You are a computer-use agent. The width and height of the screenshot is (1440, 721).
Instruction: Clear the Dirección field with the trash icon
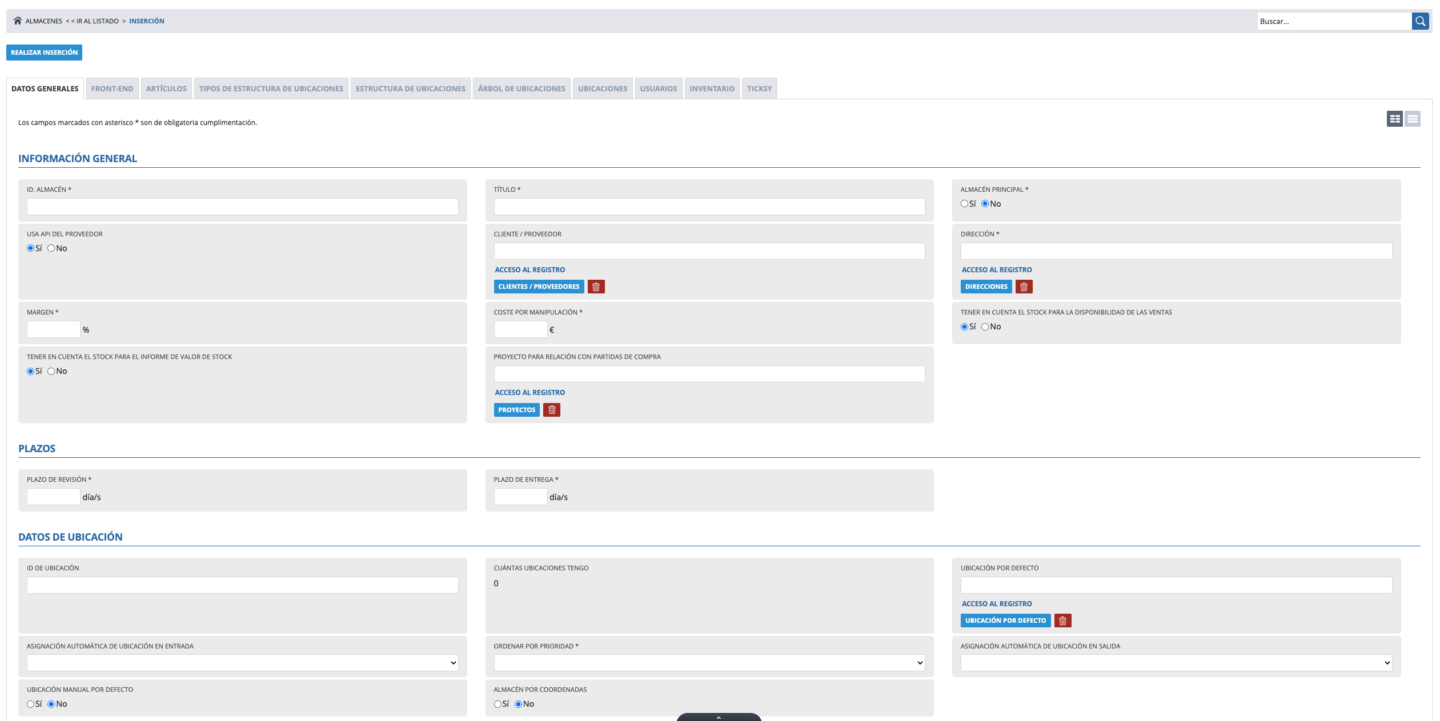pyautogui.click(x=1024, y=287)
